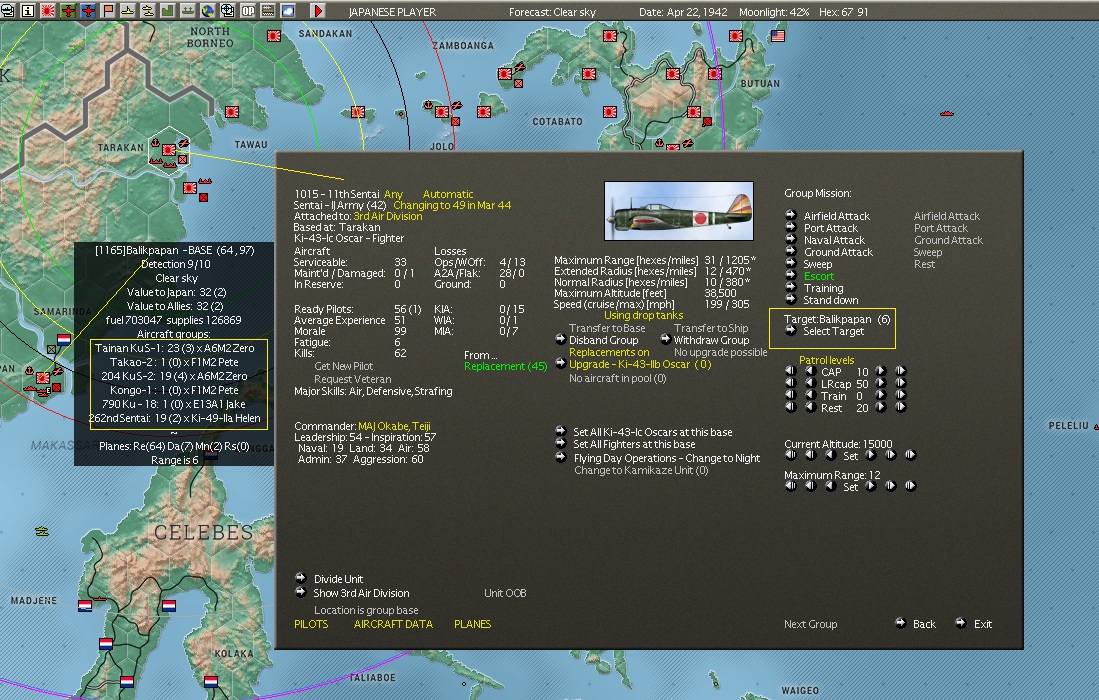The width and height of the screenshot is (1099, 700).
Task: Increase CAP level by single right arrow
Action: (x=881, y=371)
